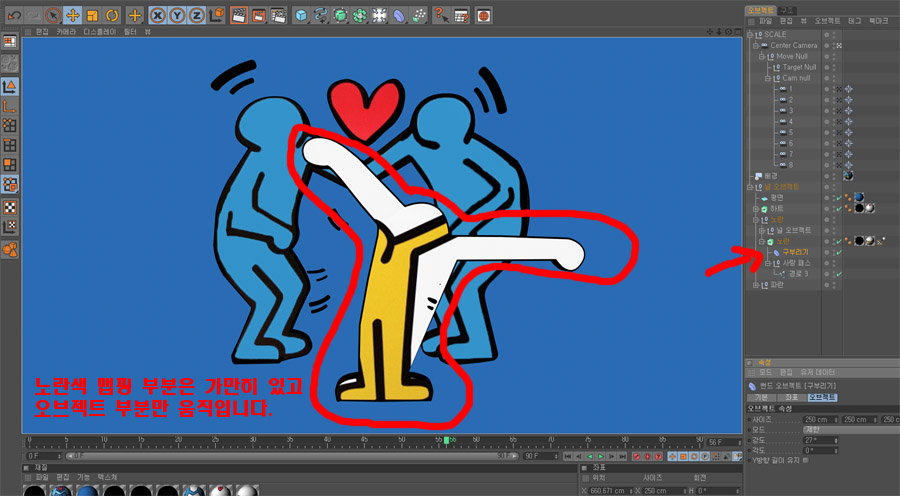
Task: Open the NURBS generator icon
Action: pos(340,16)
